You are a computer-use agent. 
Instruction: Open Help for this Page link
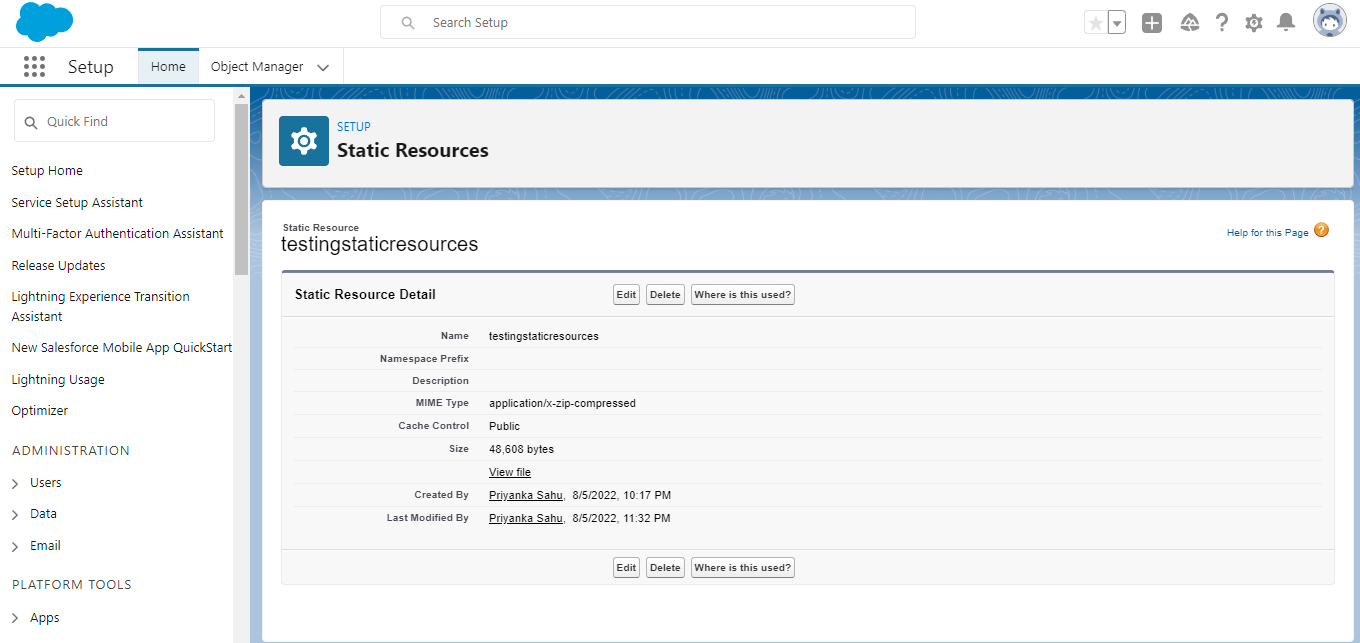(x=1268, y=233)
